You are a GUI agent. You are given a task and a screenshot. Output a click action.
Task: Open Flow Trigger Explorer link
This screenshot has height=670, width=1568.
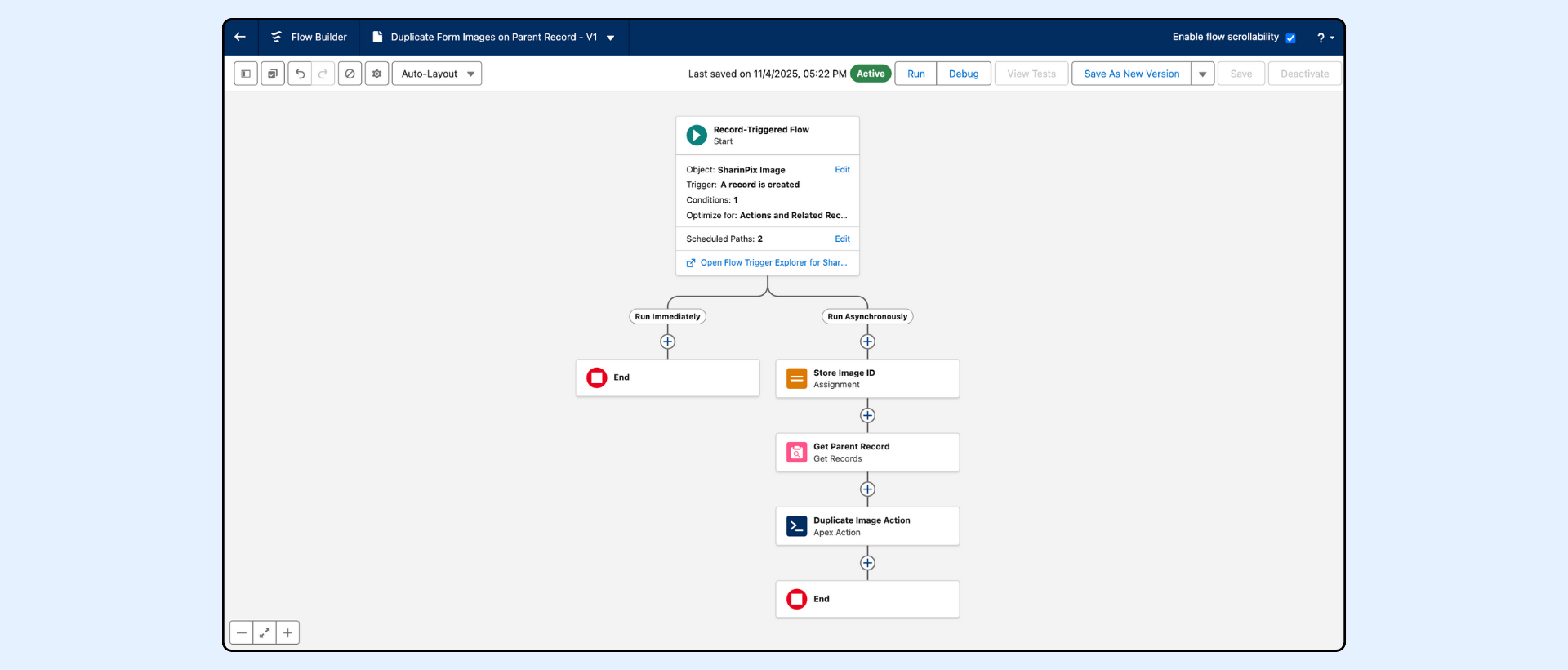click(773, 262)
